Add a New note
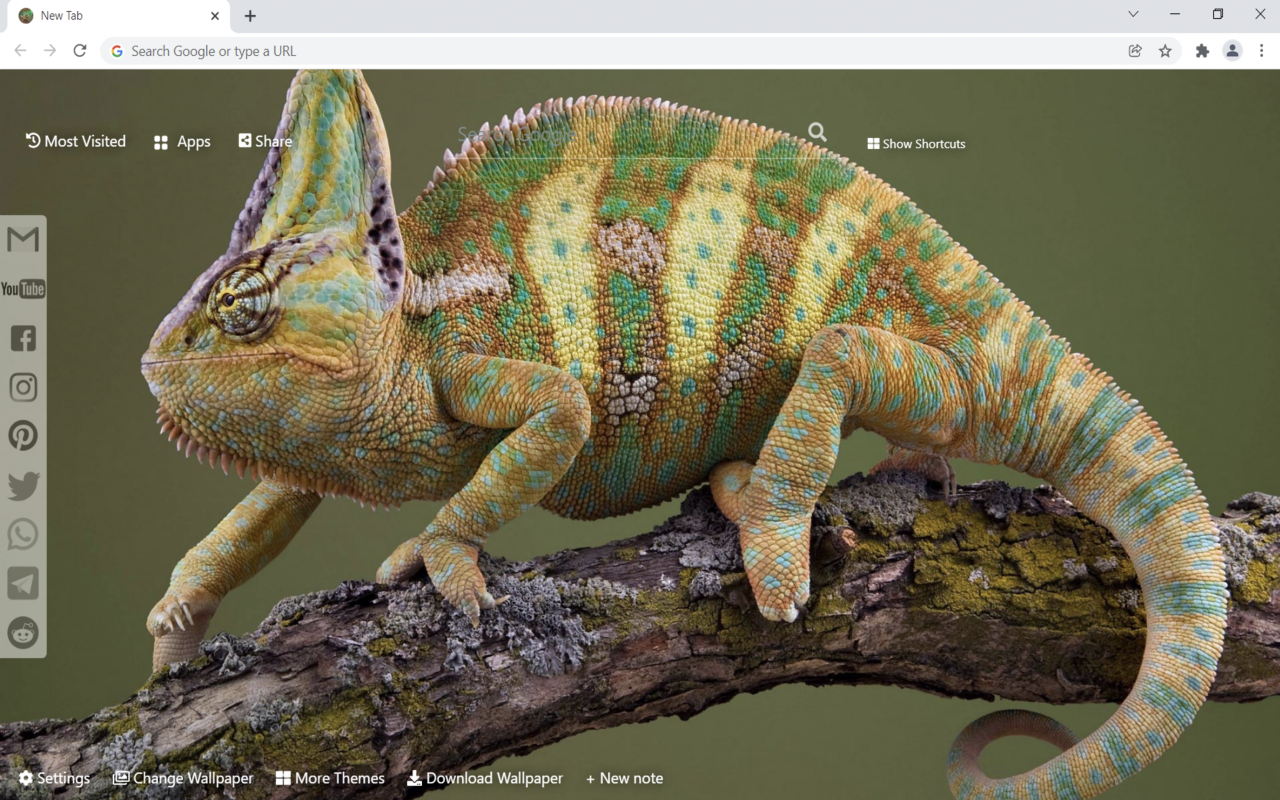The image size is (1280, 800). (625, 778)
